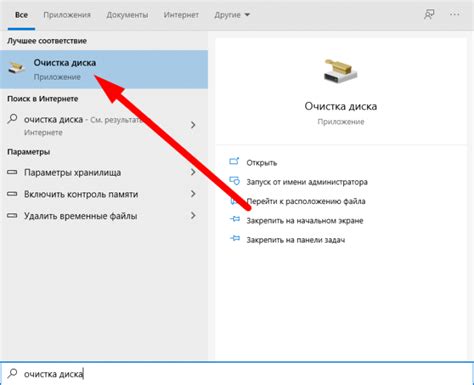Click magnifier icon in the search box
The height and width of the screenshot is (385, 474).
[x=12, y=373]
